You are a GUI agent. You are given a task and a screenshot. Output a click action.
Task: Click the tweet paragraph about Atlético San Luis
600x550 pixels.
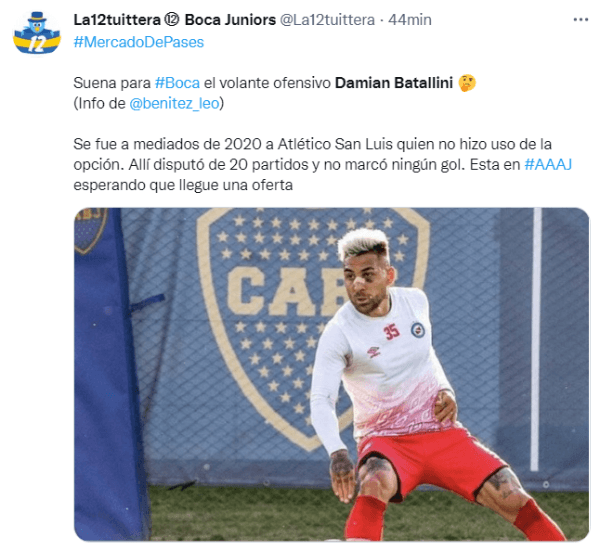[322, 165]
